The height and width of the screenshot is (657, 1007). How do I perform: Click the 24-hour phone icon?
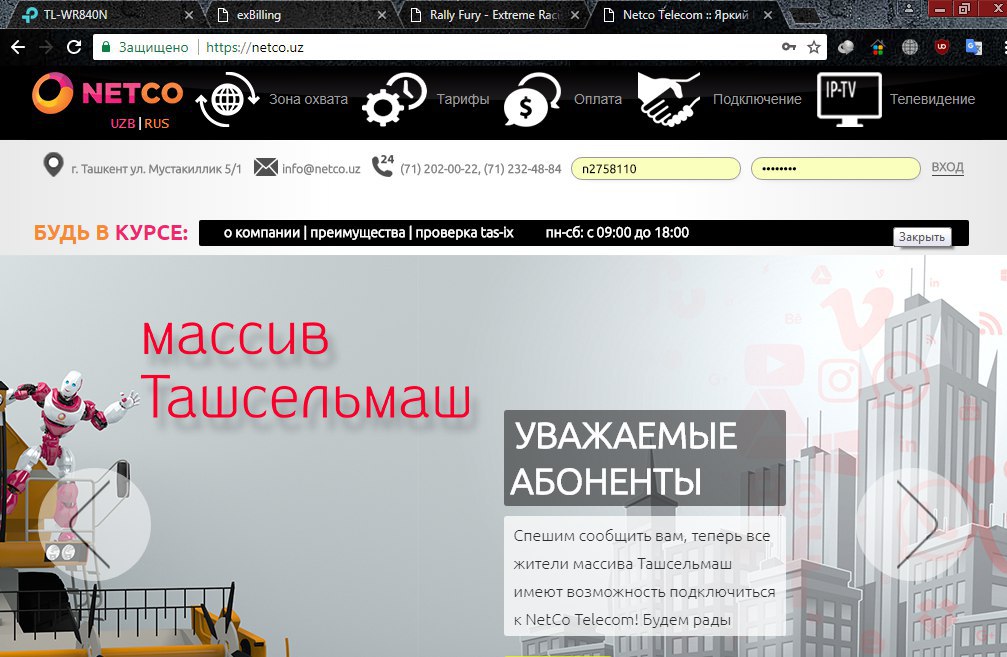pos(383,166)
